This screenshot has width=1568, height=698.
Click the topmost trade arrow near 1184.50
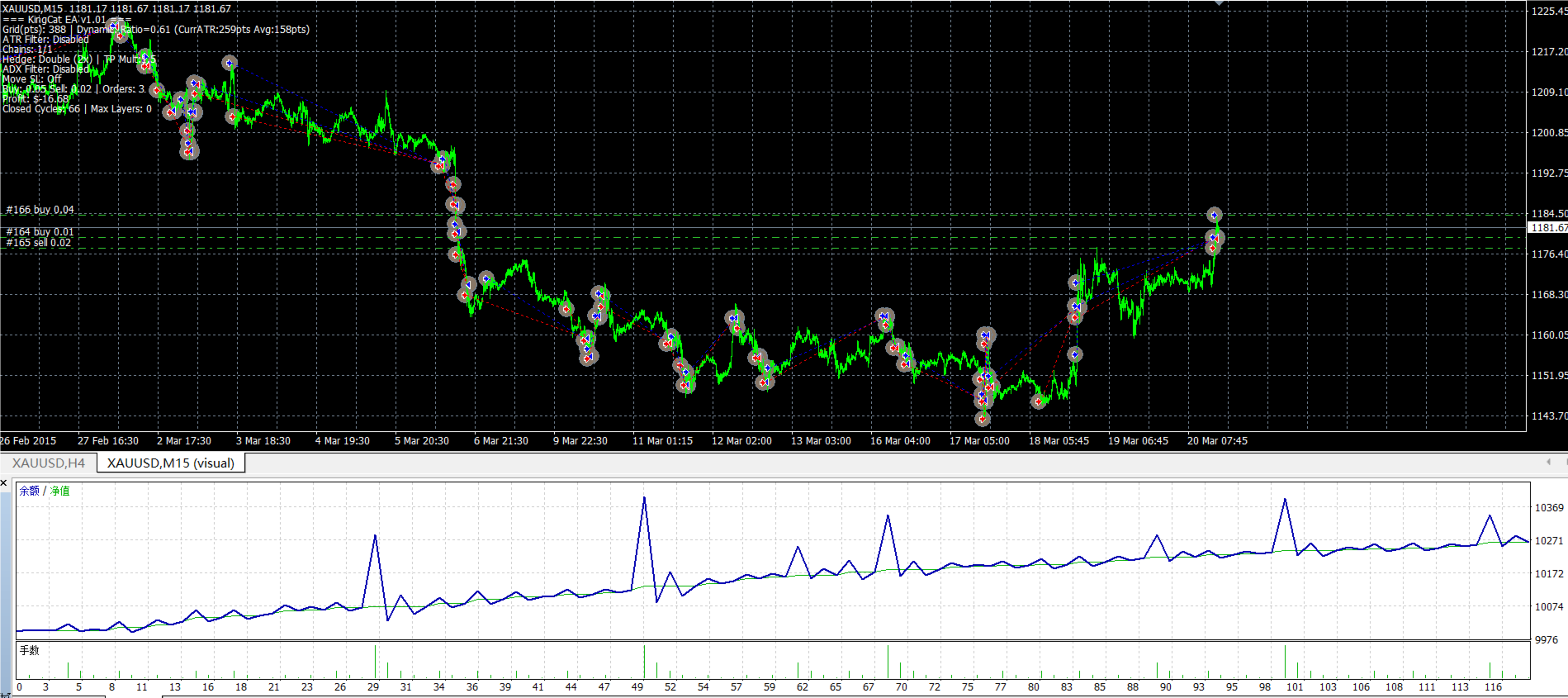point(1214,215)
